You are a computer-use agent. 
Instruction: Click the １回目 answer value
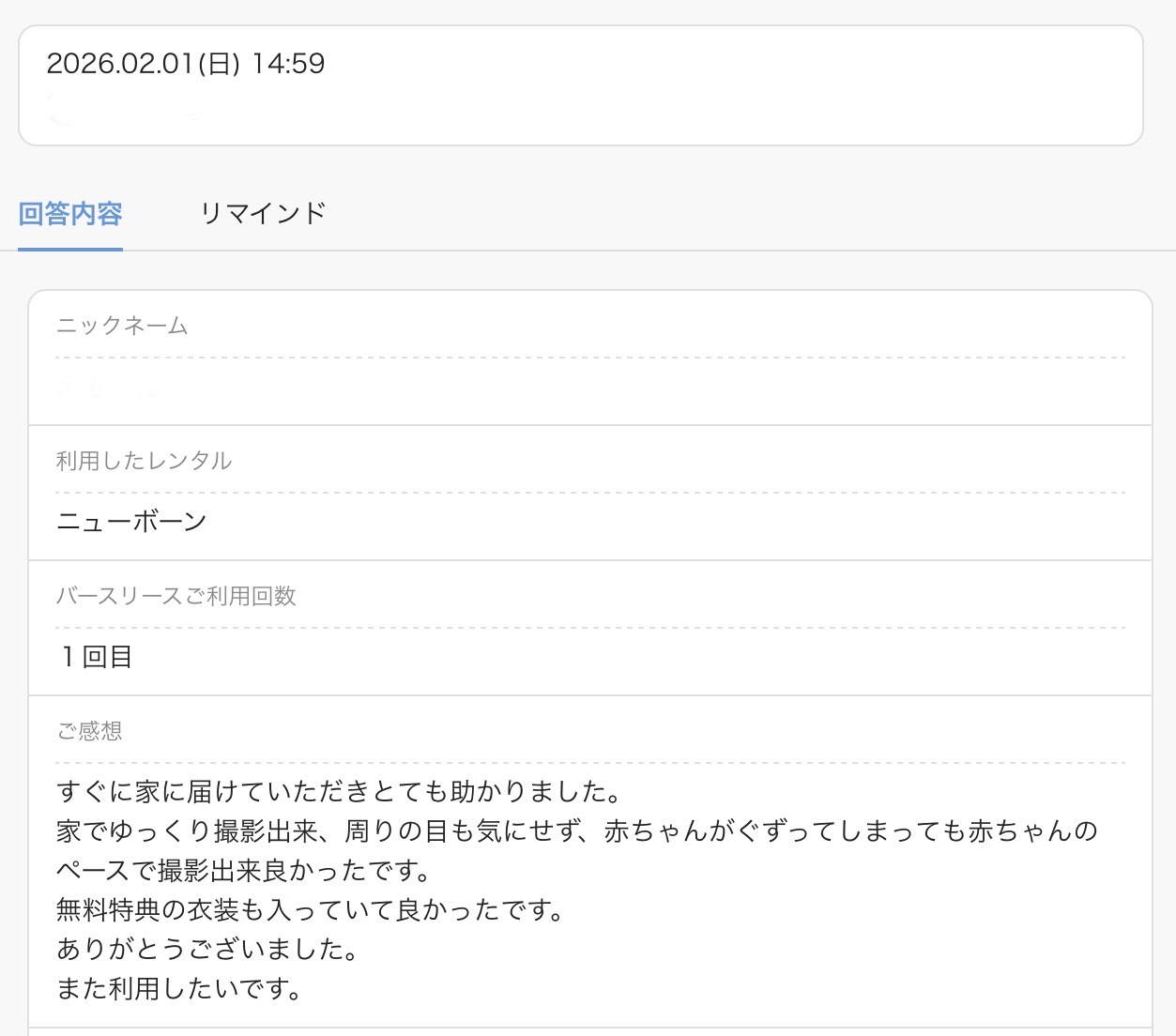coord(95,657)
